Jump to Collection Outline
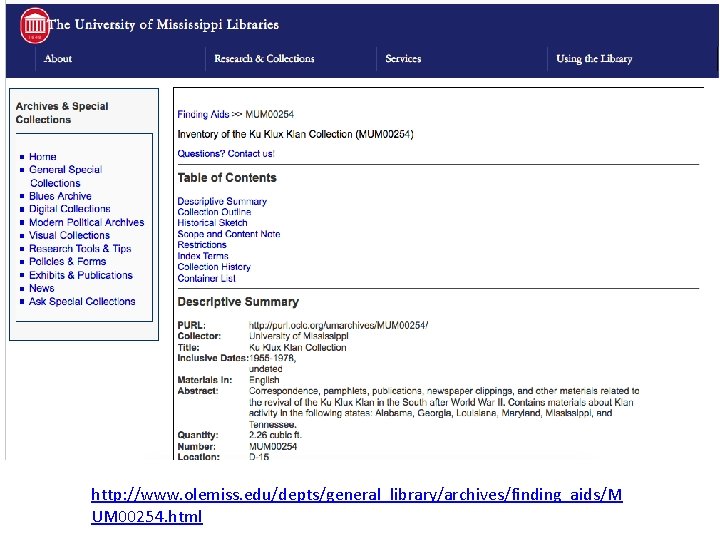 [214, 212]
